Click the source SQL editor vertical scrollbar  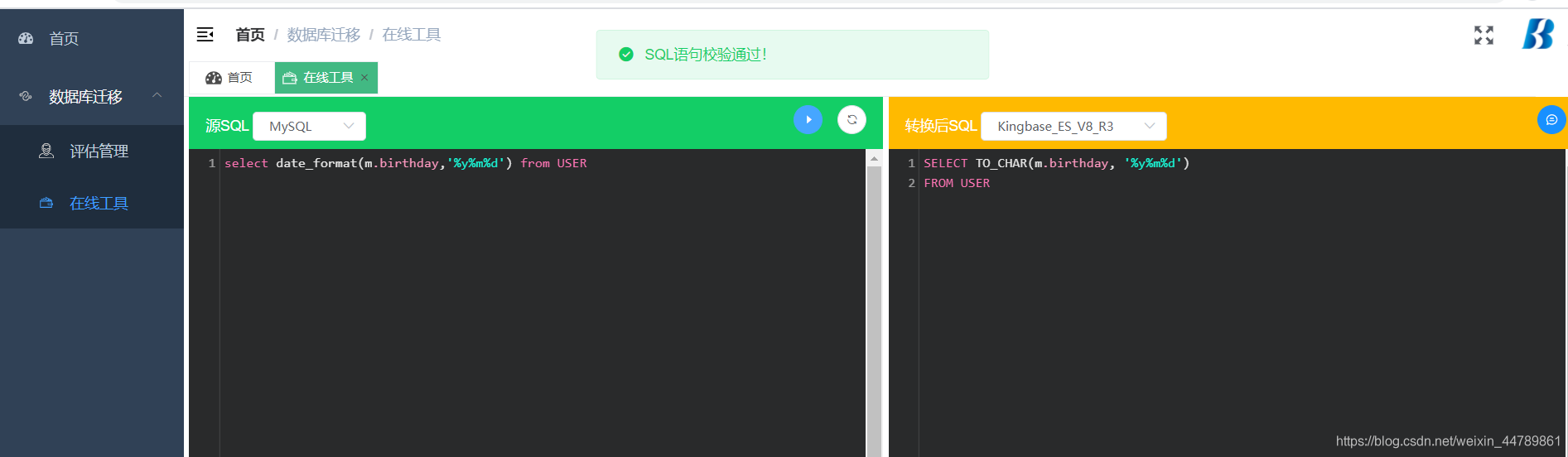(x=874, y=310)
